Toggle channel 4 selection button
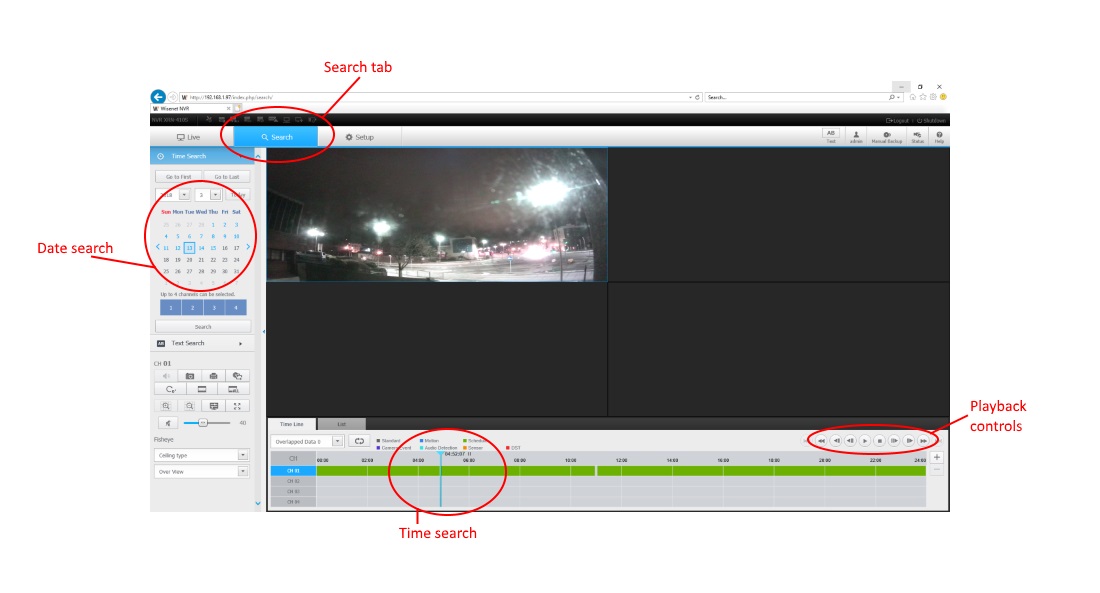1100x593 pixels. (x=236, y=306)
